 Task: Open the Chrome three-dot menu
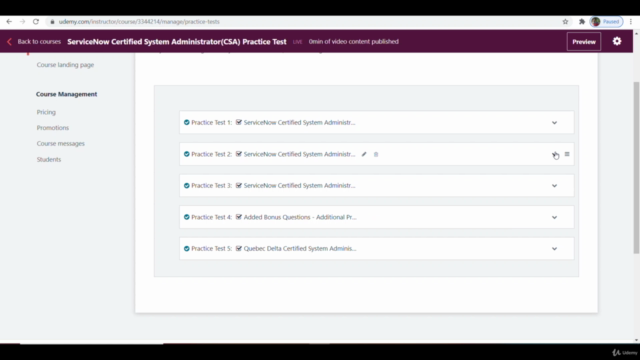[x=631, y=22]
